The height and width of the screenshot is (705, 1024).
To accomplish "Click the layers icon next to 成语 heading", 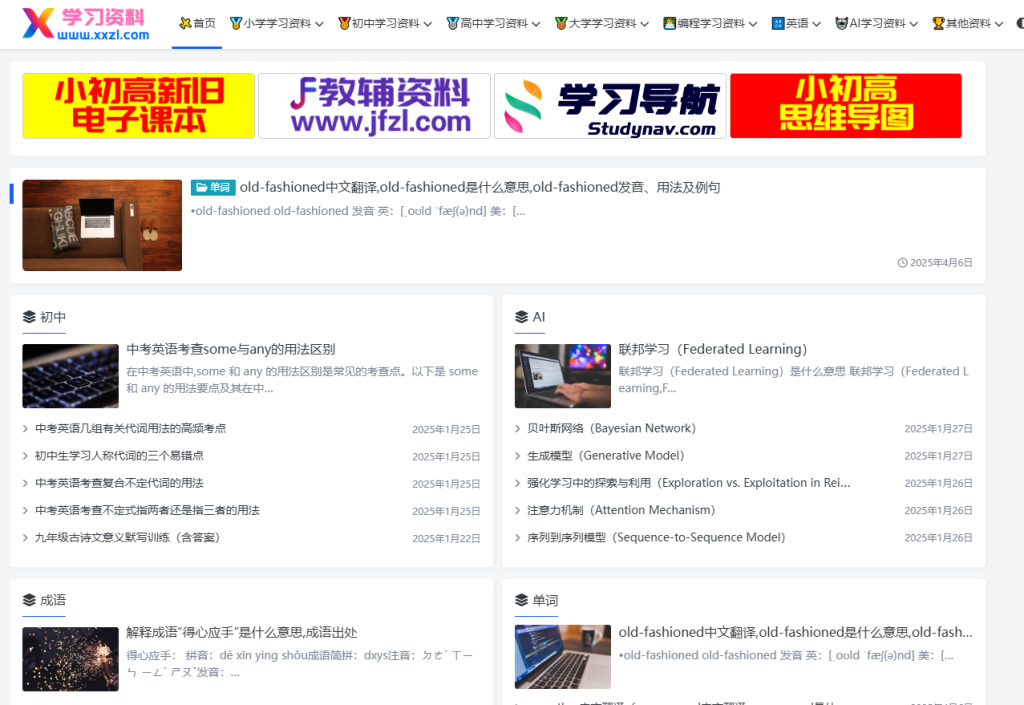I will pyautogui.click(x=29, y=600).
